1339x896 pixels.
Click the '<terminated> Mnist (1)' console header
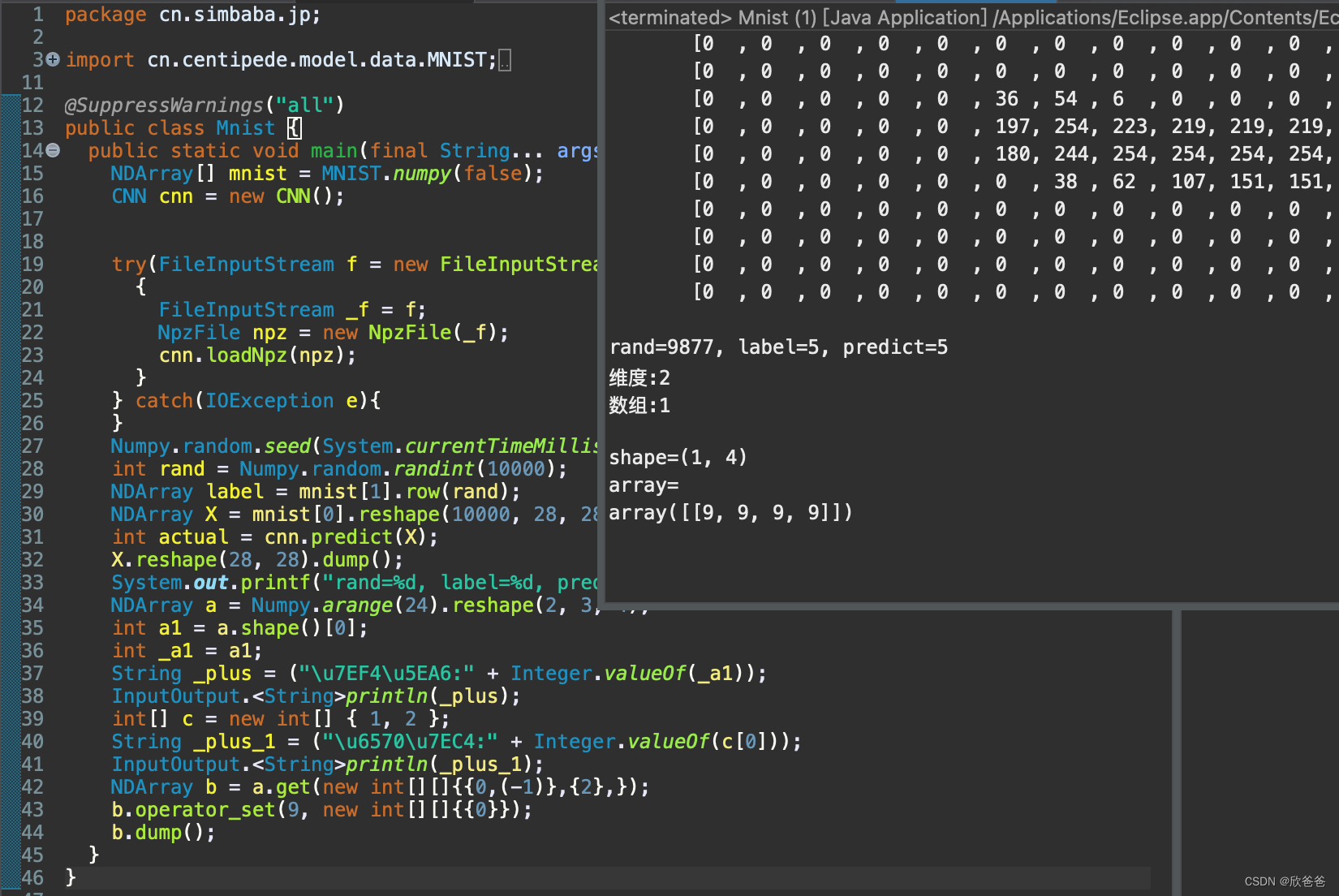[x=972, y=17]
